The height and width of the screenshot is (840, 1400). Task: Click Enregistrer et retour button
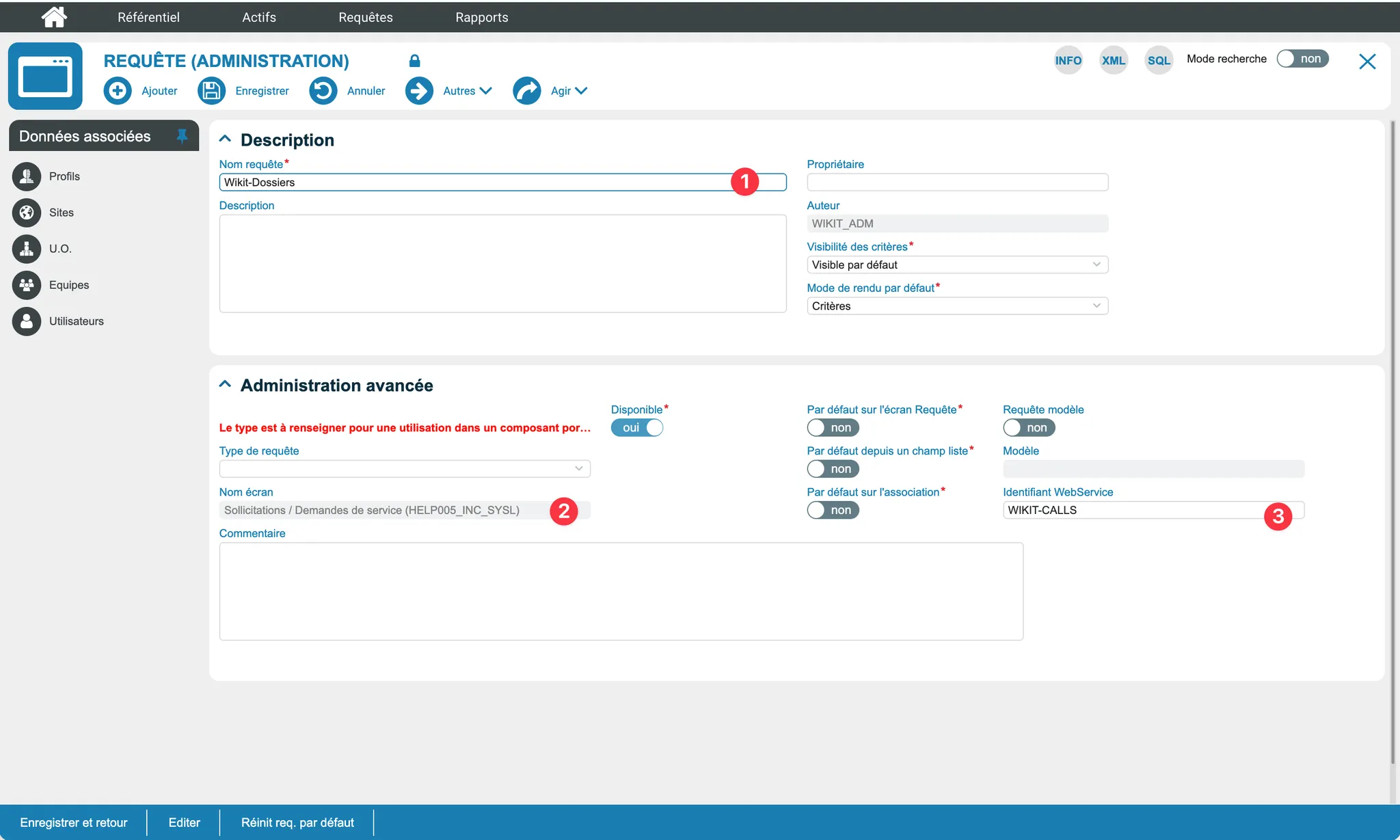(74, 822)
